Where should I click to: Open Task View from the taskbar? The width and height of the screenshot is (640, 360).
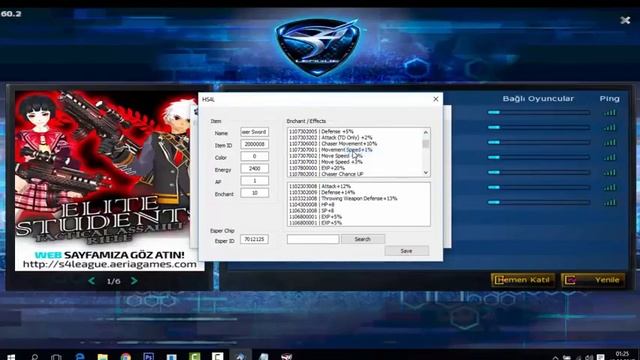click(x=56, y=357)
